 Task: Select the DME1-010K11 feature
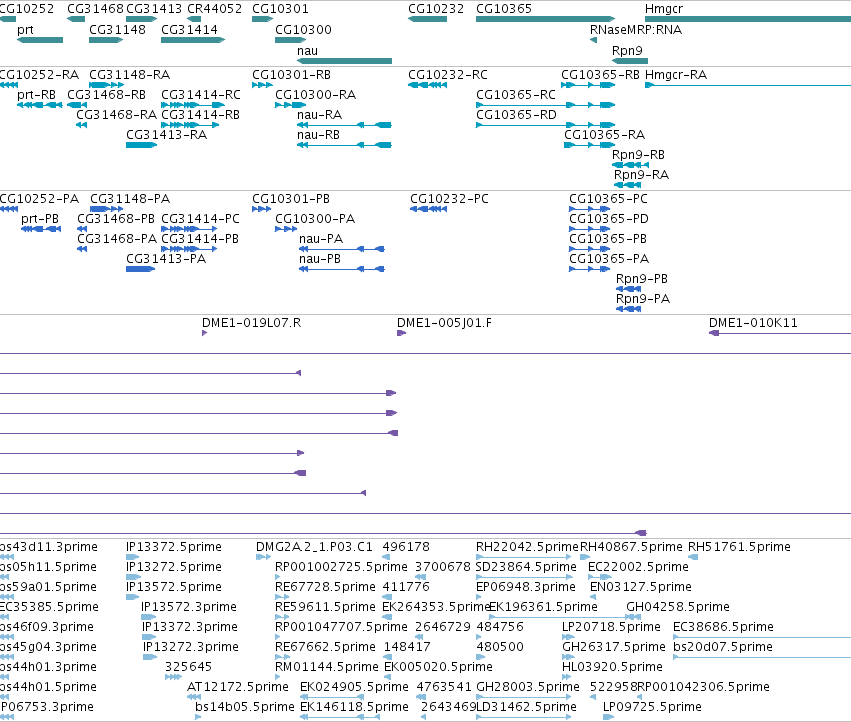coord(780,333)
